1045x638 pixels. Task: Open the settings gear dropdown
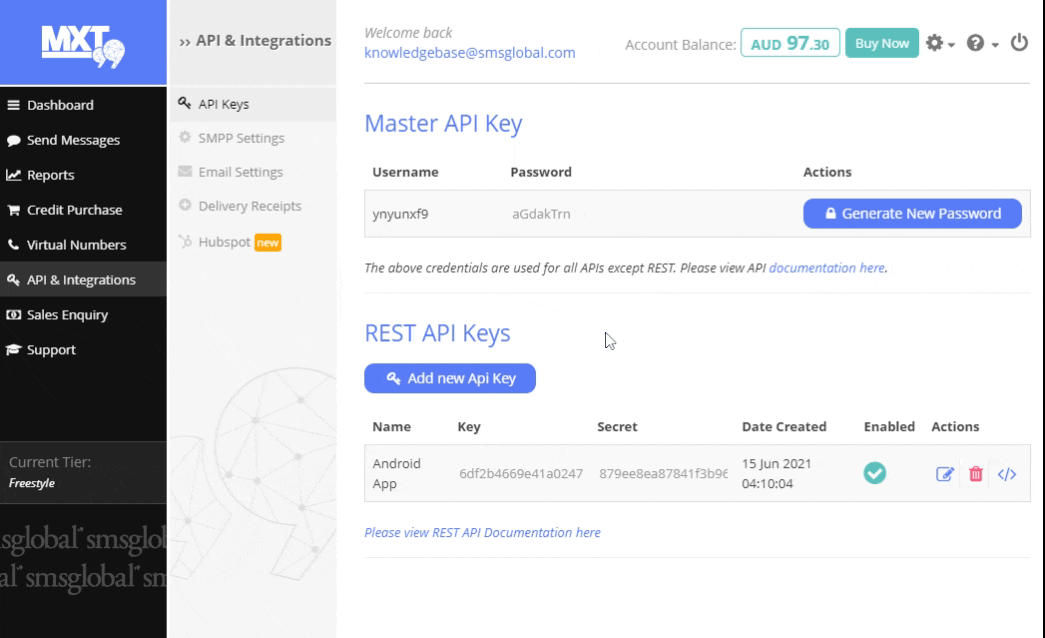tap(939, 43)
